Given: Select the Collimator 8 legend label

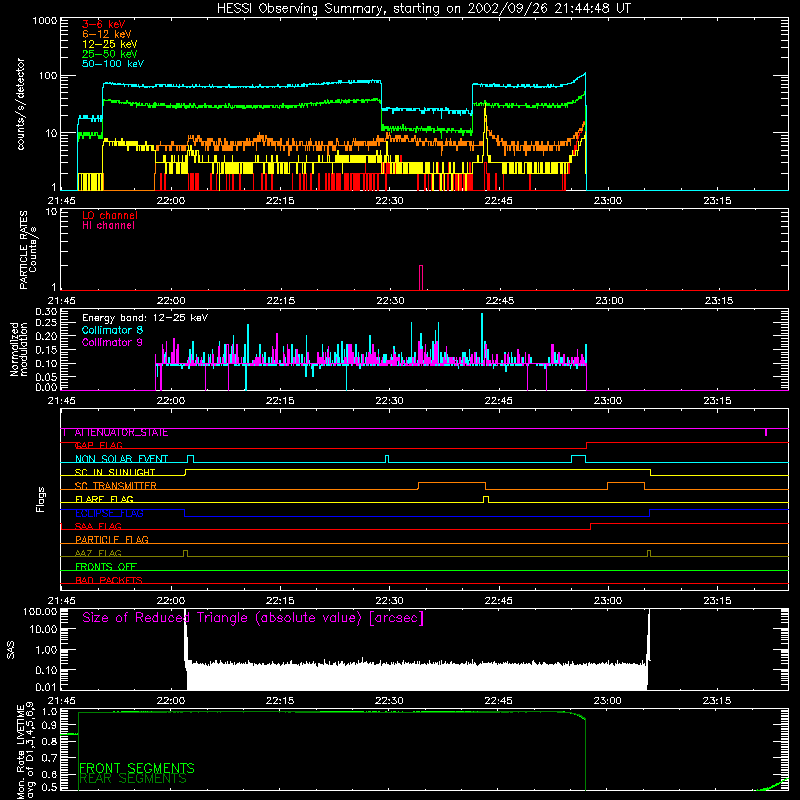Looking at the screenshot, I should pyautogui.click(x=112, y=330).
